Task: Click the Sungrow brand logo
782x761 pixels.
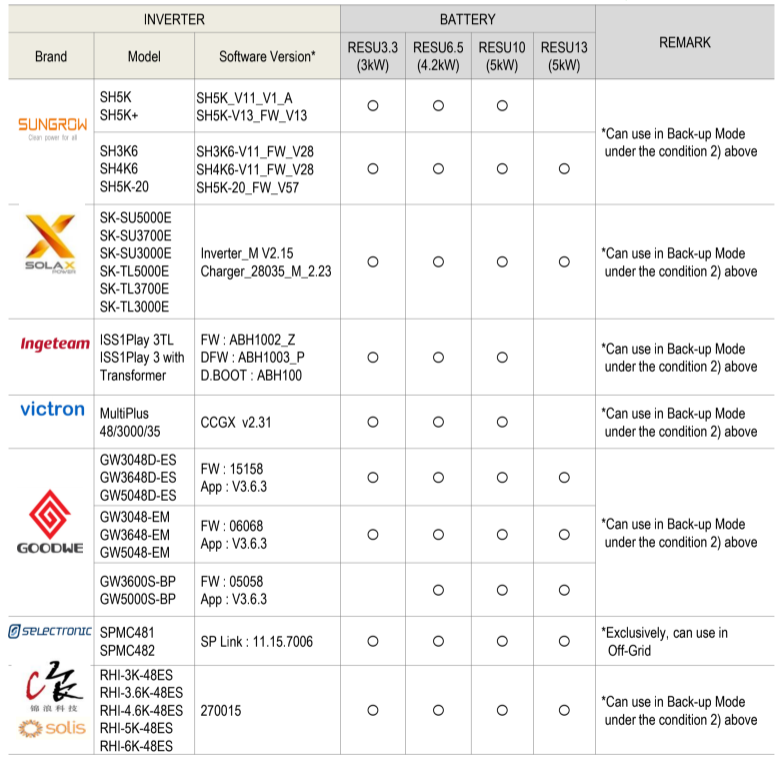Action: pyautogui.click(x=52, y=129)
